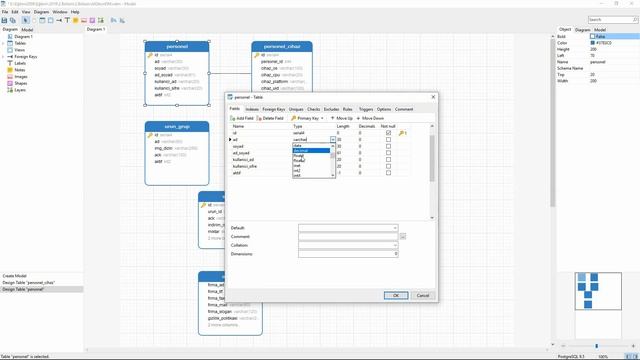Open the Help menu
This screenshot has width=640, height=360.
pos(75,12)
